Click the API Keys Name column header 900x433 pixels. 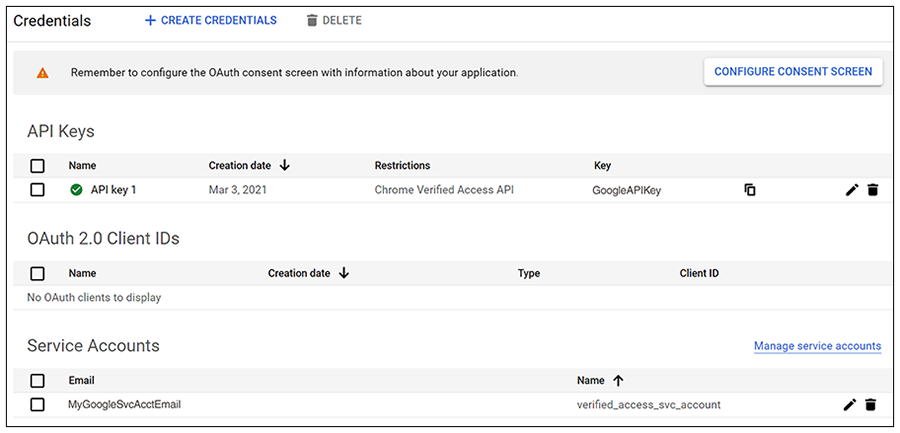pos(82,165)
